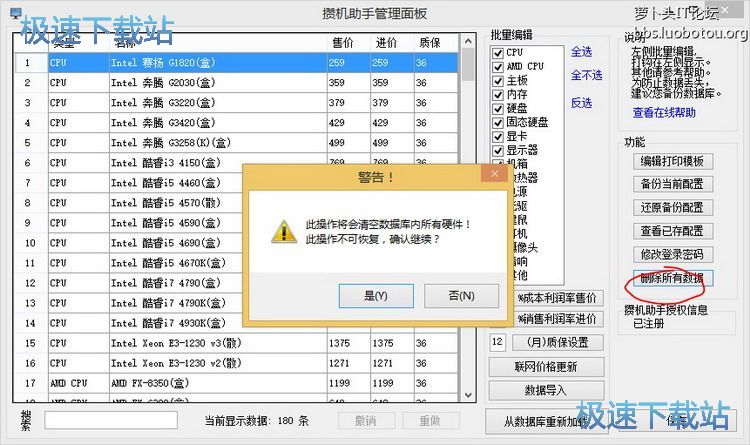Select row Intel Xeon E3-1230 v3(散)
This screenshot has height=445, width=750.
click(x=236, y=344)
